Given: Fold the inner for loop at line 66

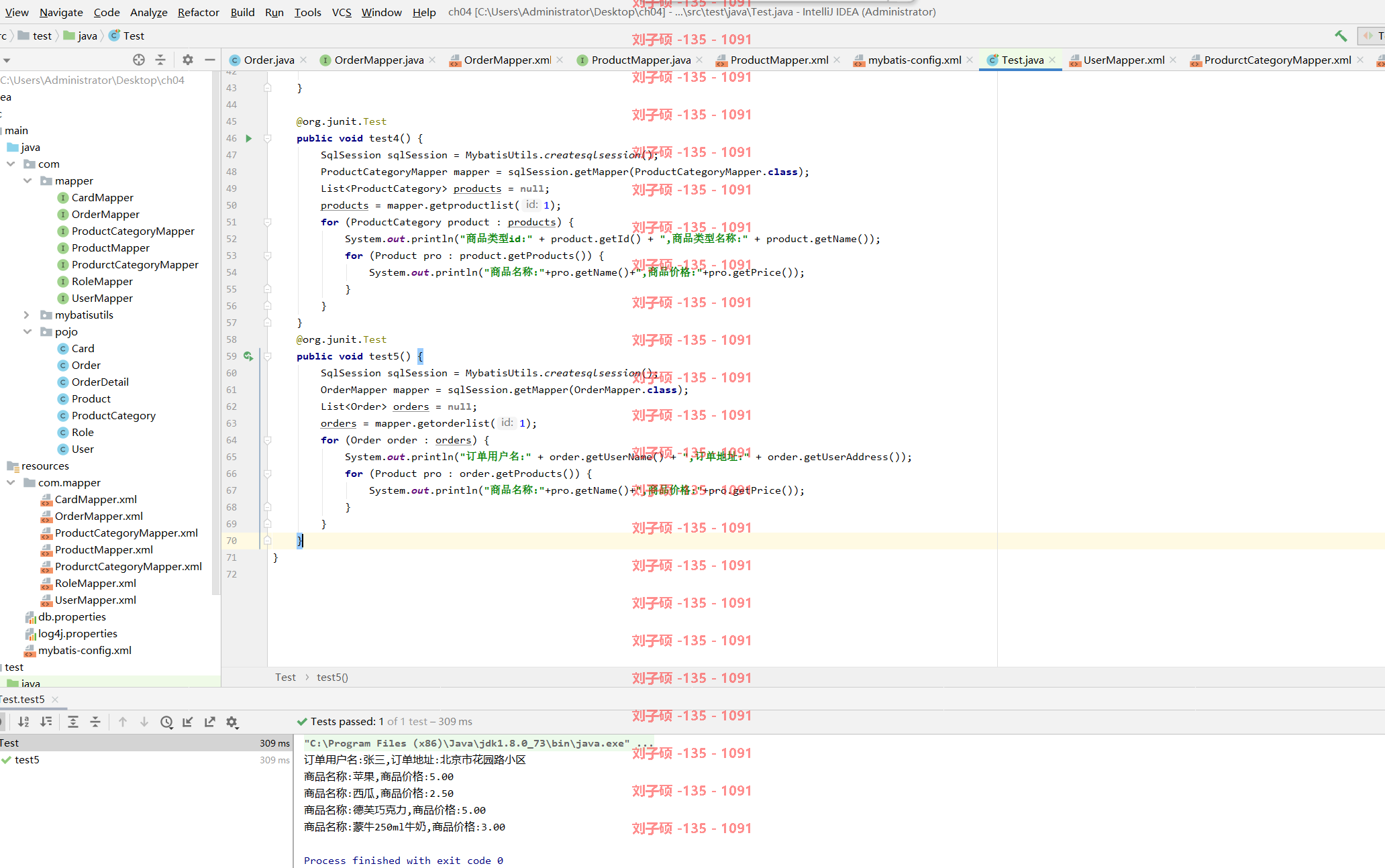Looking at the screenshot, I should click(x=267, y=474).
